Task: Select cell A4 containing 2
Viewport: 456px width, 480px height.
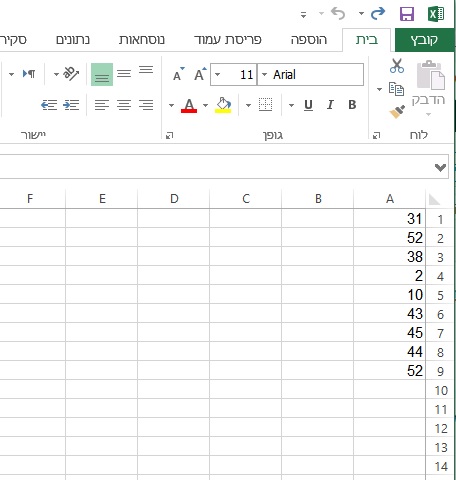Action: [390, 276]
